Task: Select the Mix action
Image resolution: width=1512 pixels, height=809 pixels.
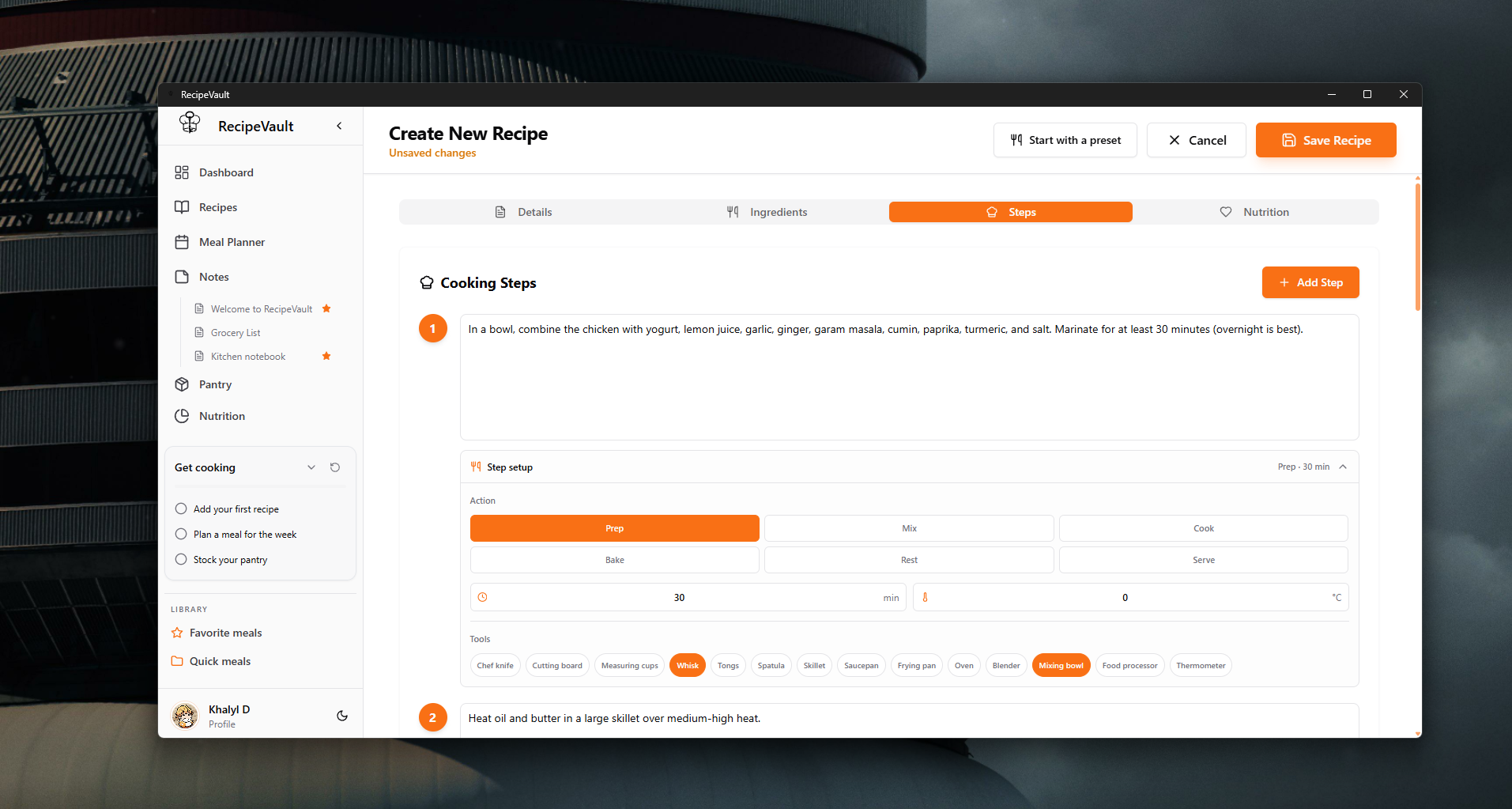Action: (x=909, y=528)
